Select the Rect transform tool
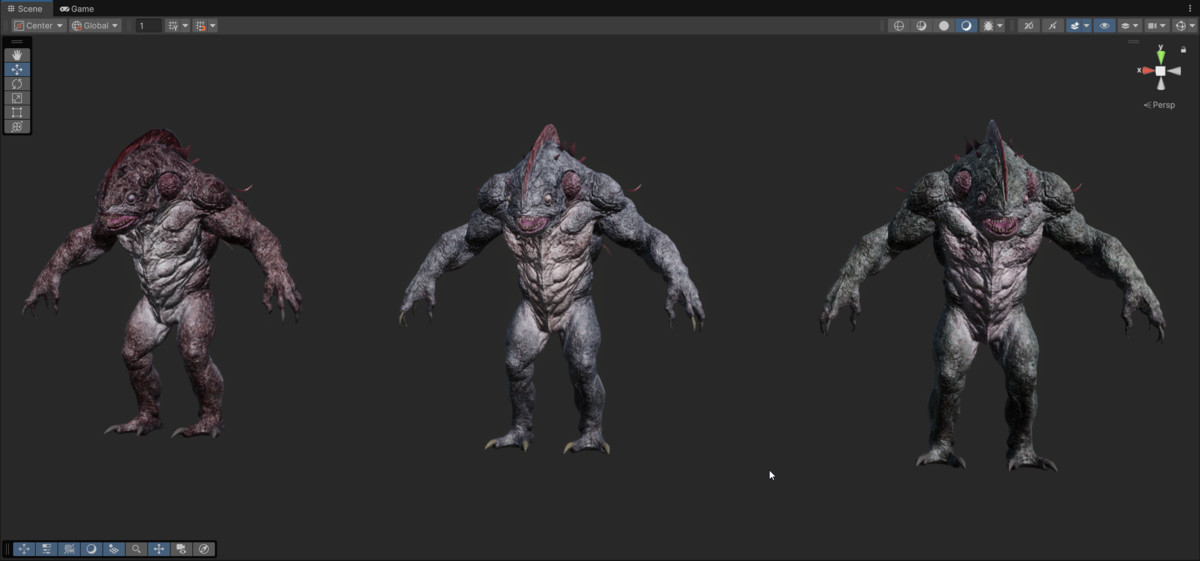 pos(17,112)
